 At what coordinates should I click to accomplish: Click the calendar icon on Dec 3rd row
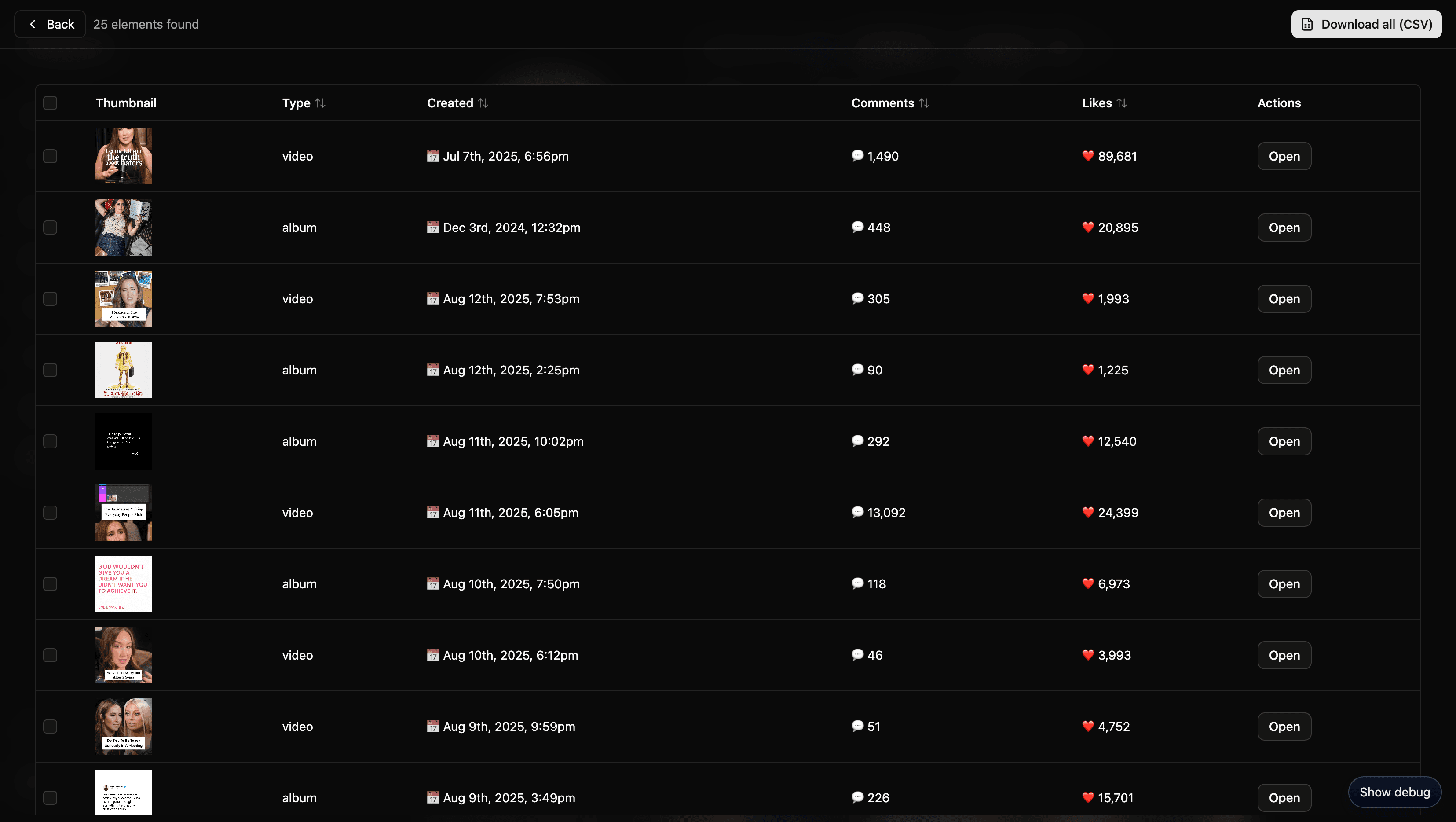[433, 227]
